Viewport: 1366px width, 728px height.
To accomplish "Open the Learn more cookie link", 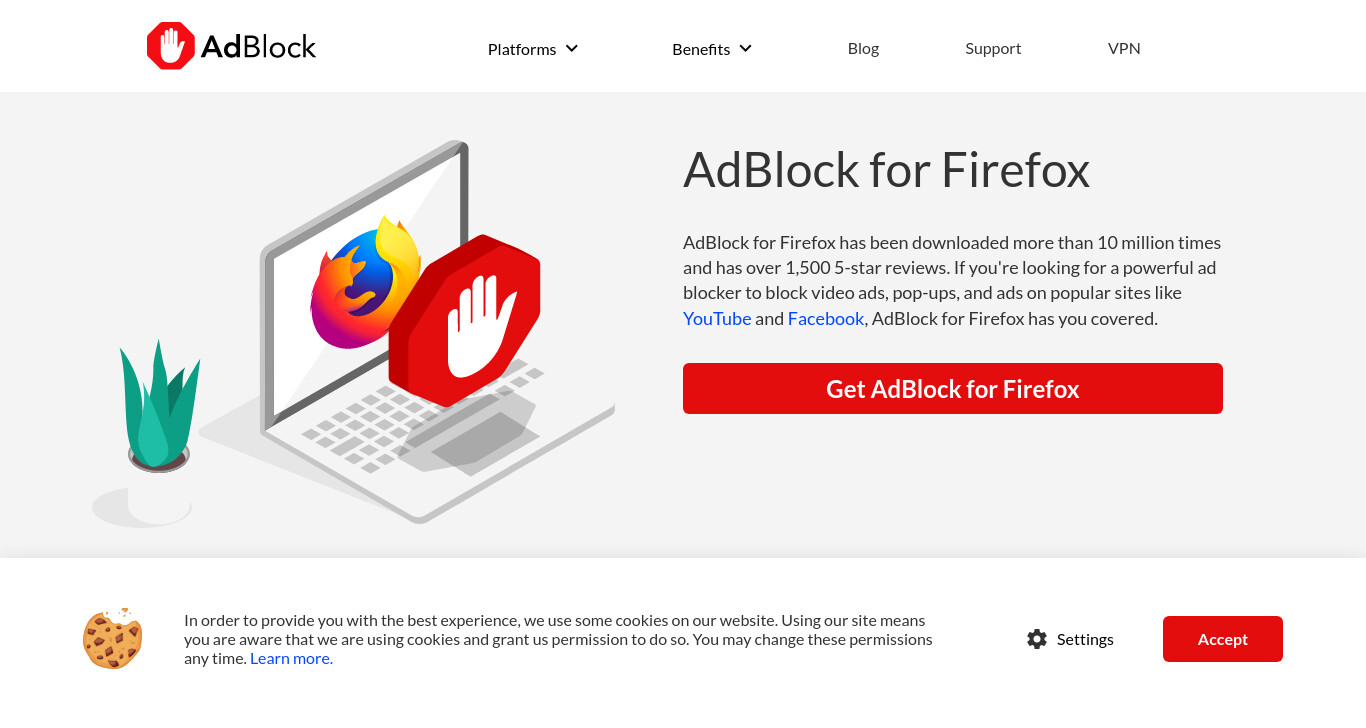I will point(291,658).
